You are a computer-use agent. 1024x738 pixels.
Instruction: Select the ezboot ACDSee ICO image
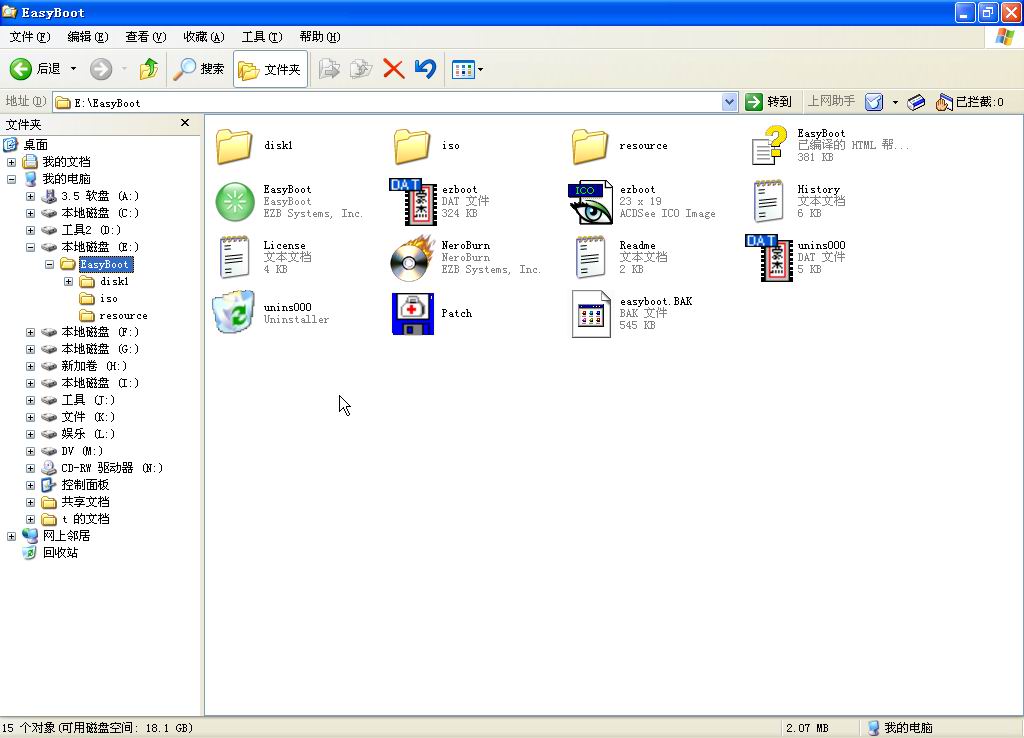click(x=590, y=202)
